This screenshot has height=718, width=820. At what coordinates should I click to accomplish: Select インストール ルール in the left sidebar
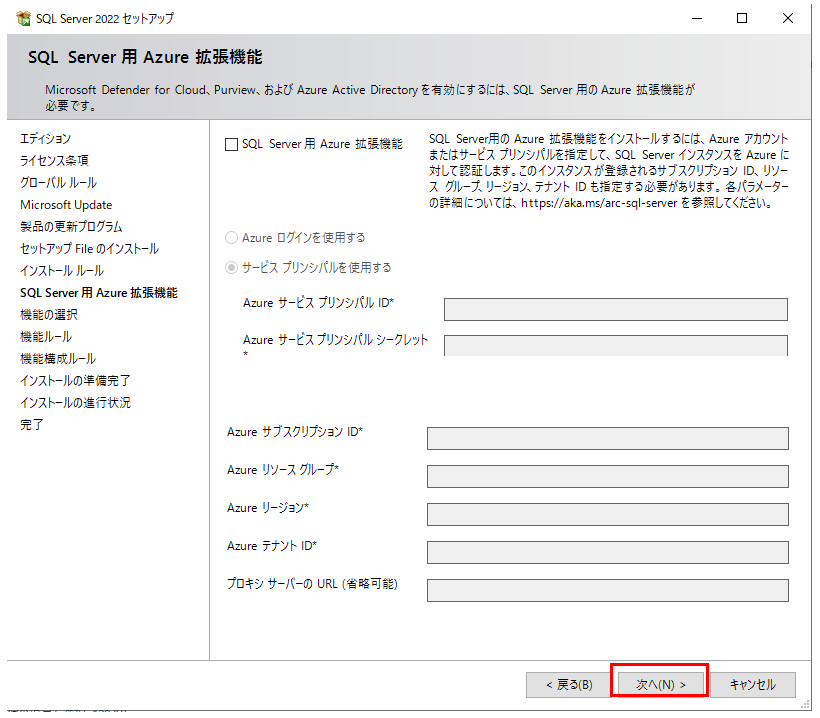(61, 271)
